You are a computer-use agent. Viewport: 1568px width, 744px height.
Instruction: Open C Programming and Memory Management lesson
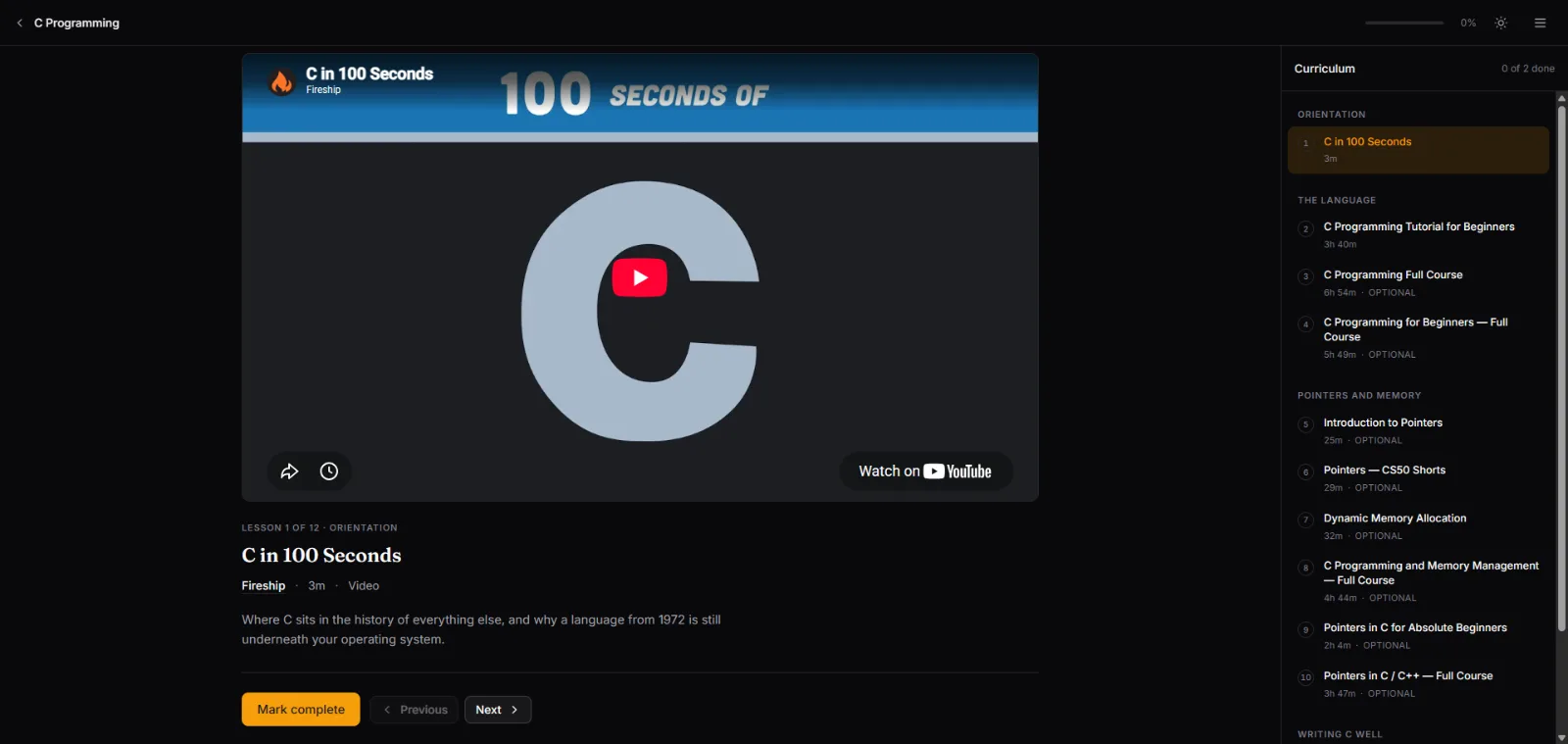(1418, 581)
